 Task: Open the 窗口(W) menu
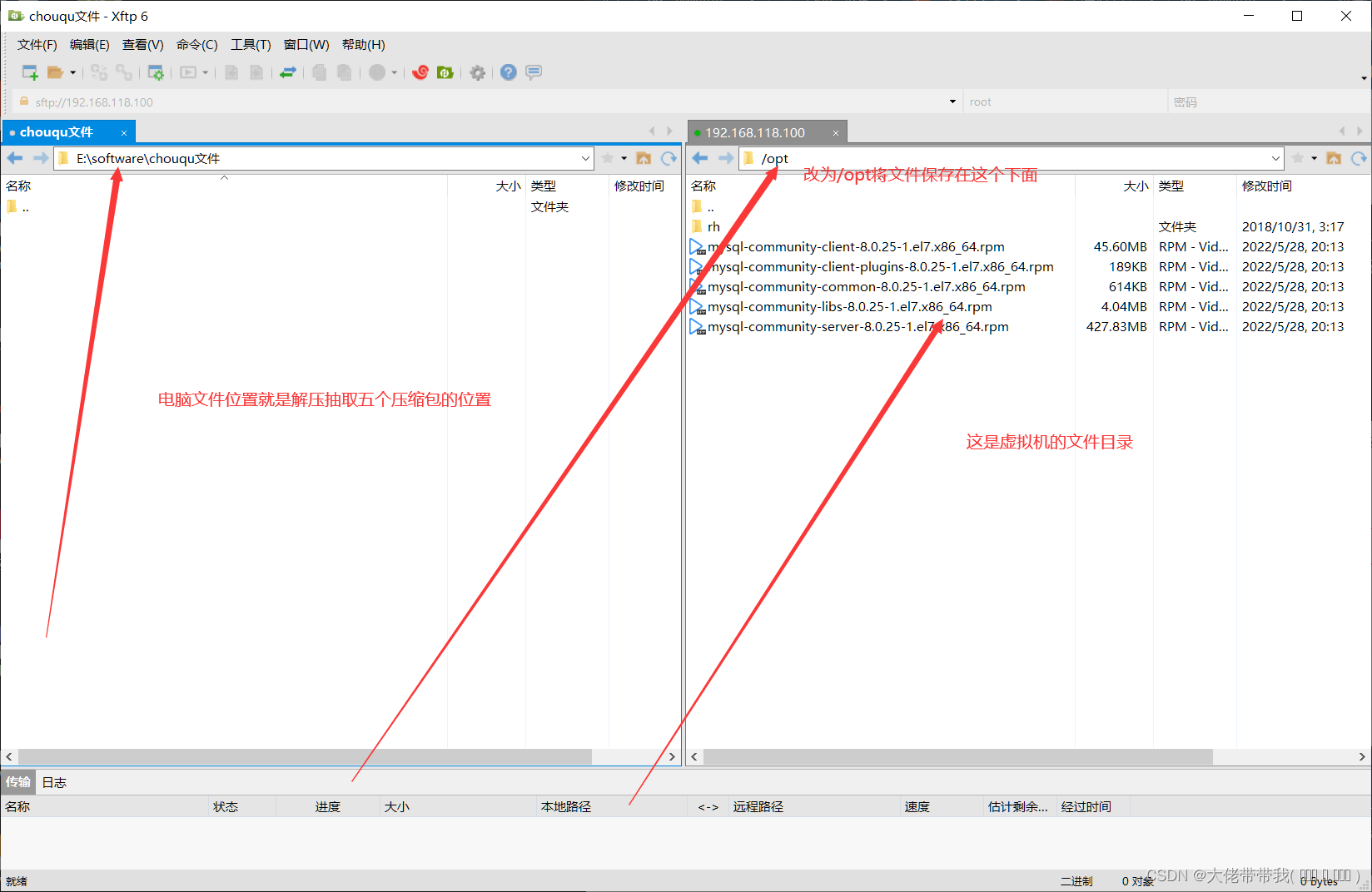(x=306, y=45)
